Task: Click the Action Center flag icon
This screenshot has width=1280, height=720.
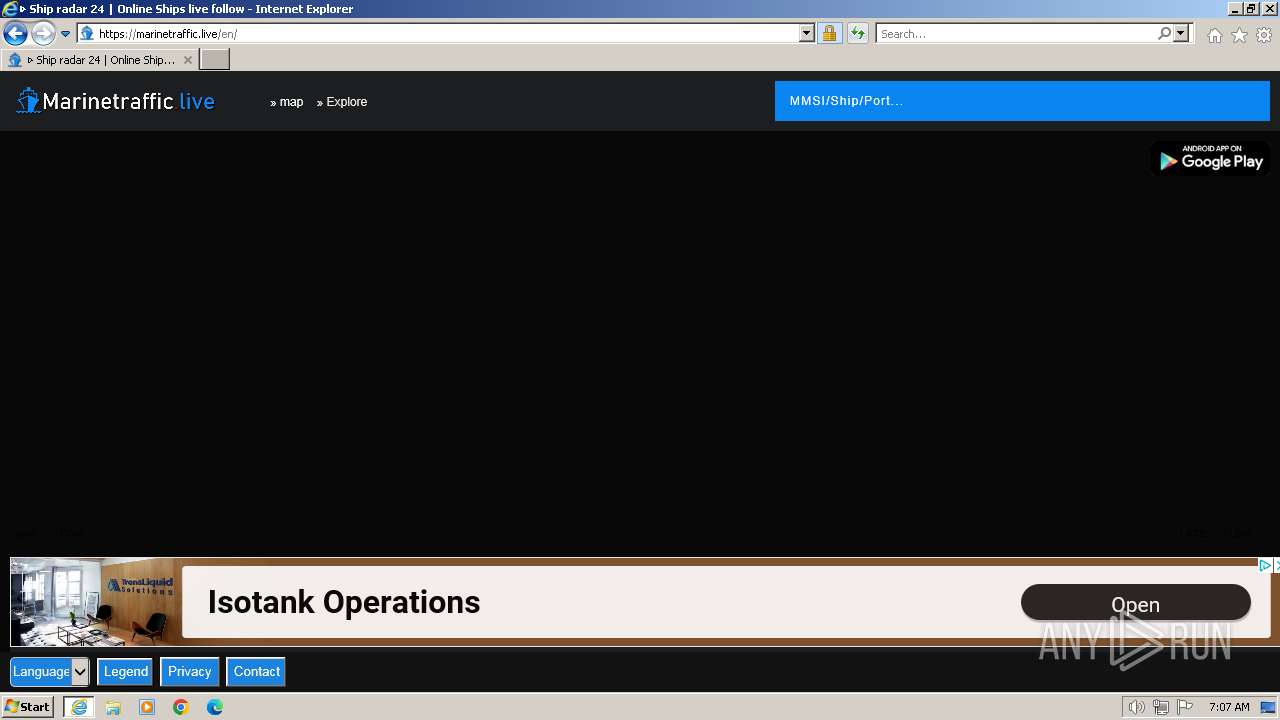Action: (x=1185, y=707)
